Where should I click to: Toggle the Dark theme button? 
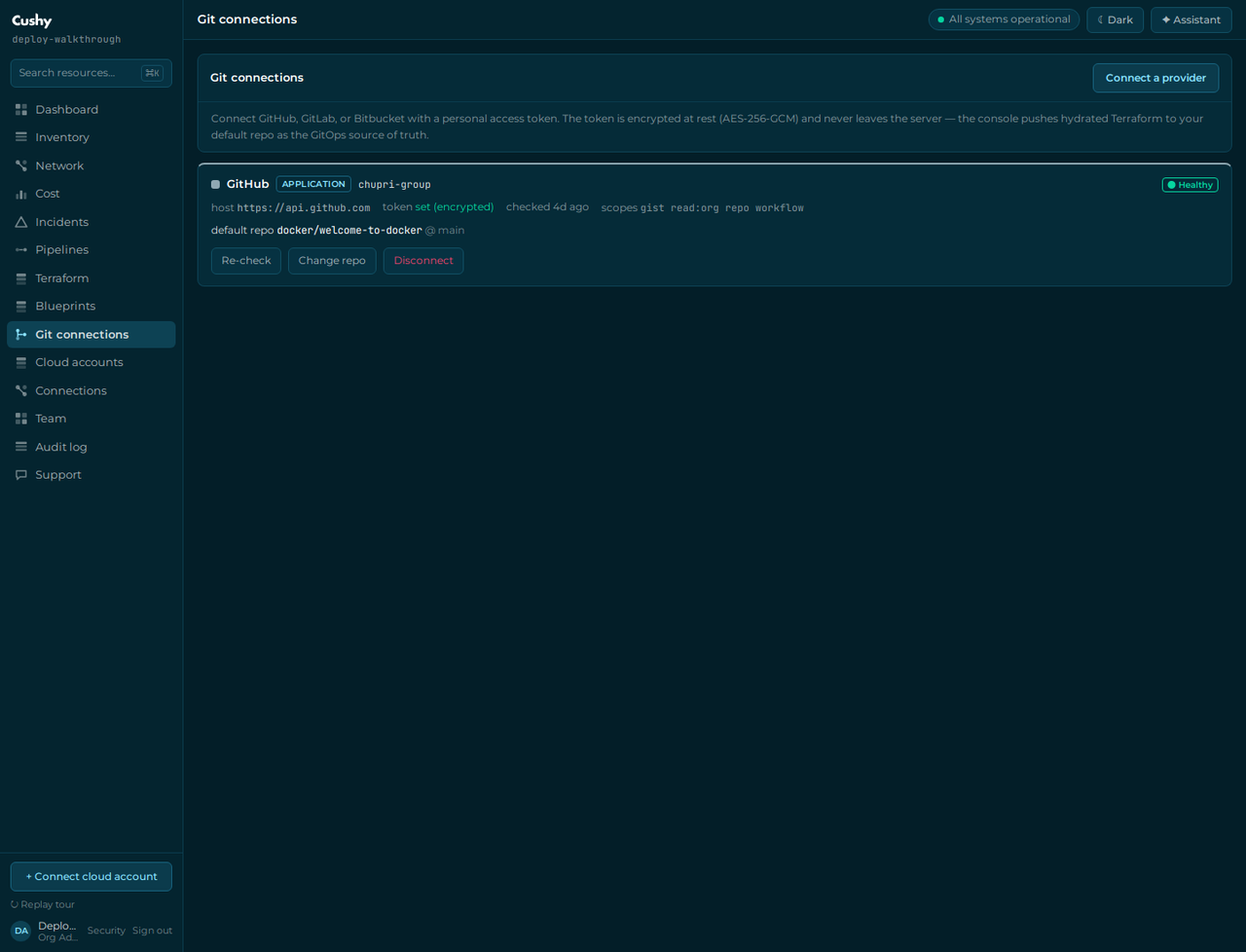pos(1115,19)
